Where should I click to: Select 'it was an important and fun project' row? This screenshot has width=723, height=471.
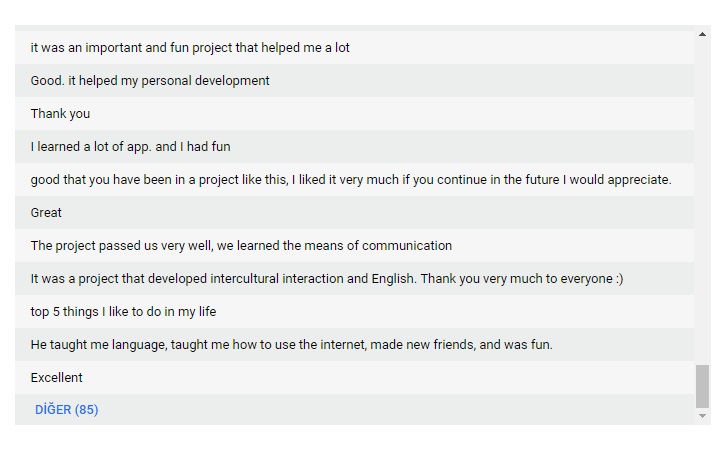click(190, 47)
